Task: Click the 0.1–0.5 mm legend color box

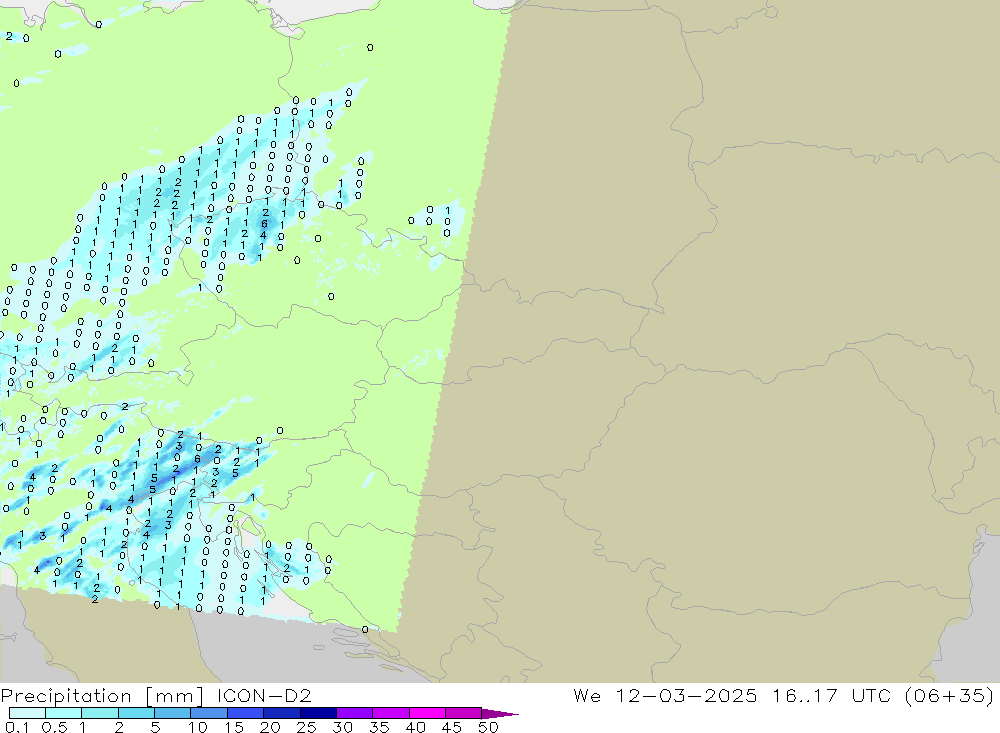Action: coord(27,713)
